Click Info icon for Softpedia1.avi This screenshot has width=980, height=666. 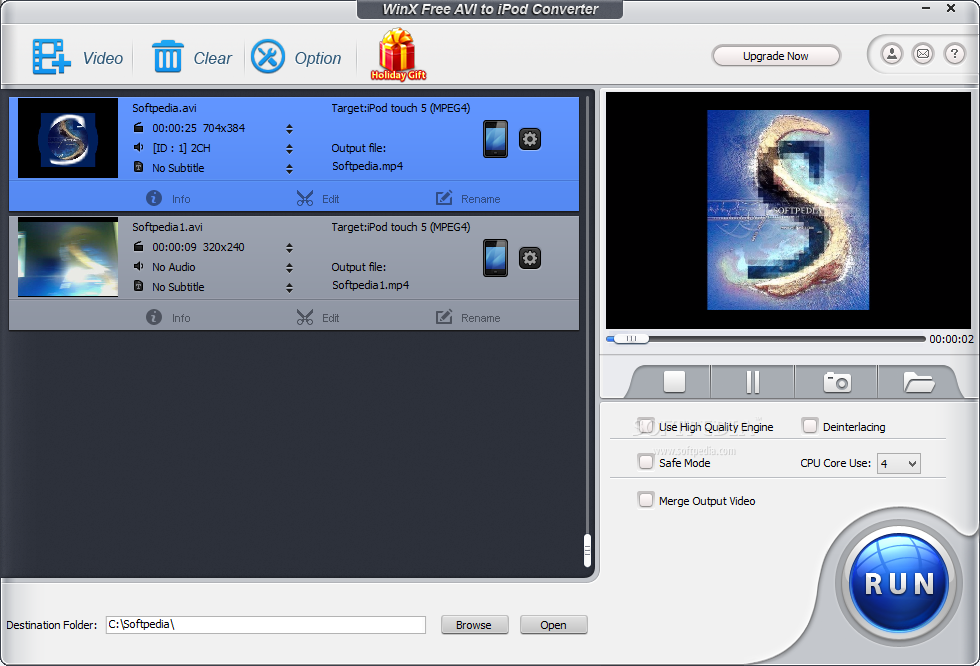pyautogui.click(x=154, y=317)
